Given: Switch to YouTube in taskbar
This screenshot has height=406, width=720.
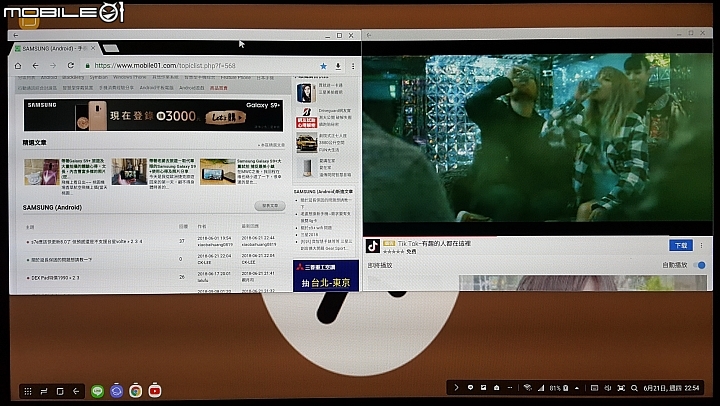Looking at the screenshot, I should 155,391.
